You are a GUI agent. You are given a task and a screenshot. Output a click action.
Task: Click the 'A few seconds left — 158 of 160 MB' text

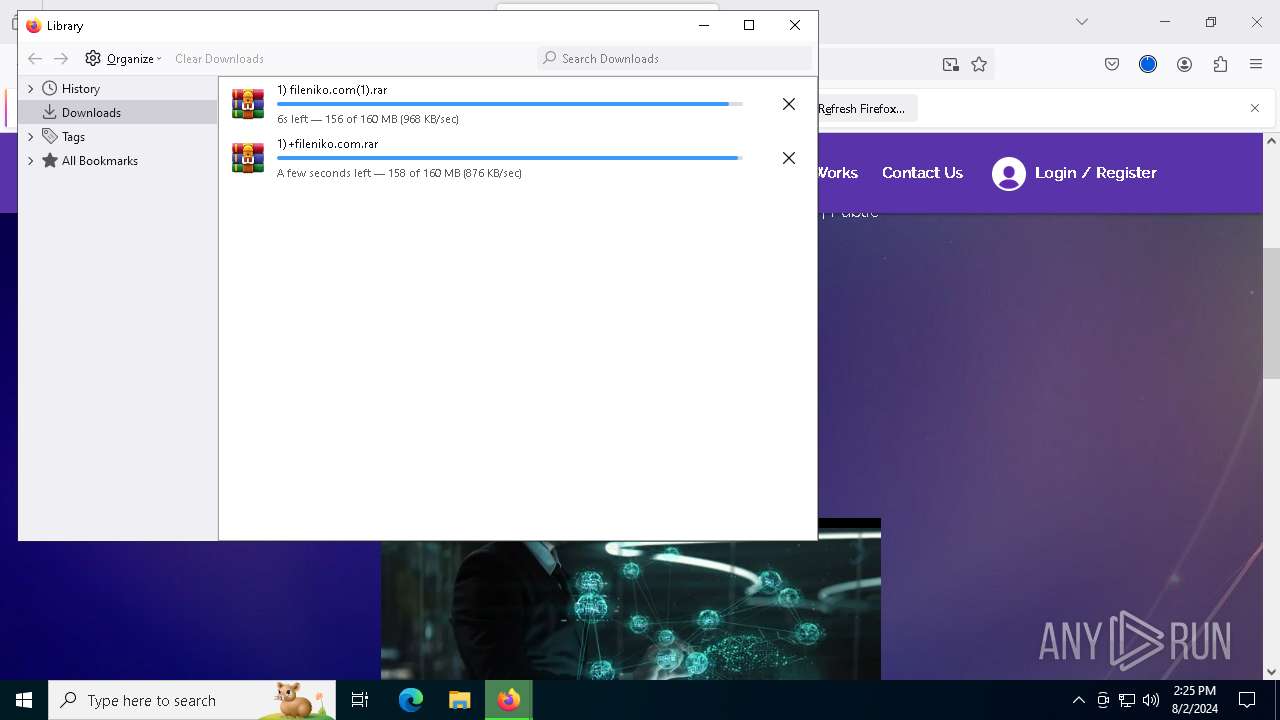[x=399, y=173]
